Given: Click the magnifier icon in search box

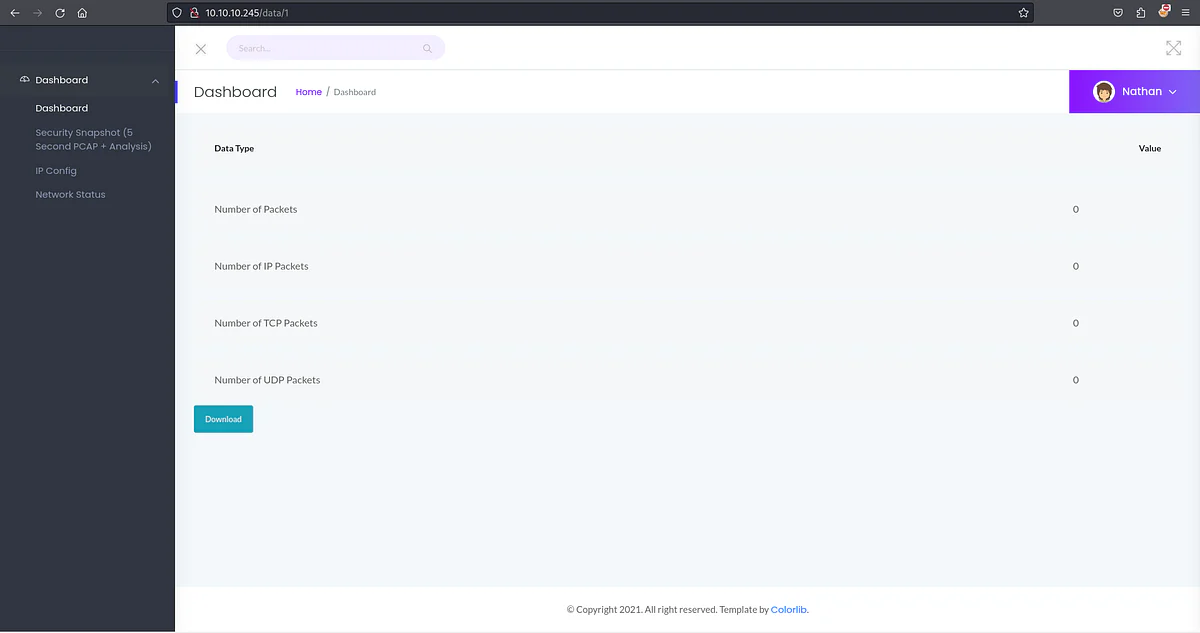Looking at the screenshot, I should pyautogui.click(x=427, y=48).
